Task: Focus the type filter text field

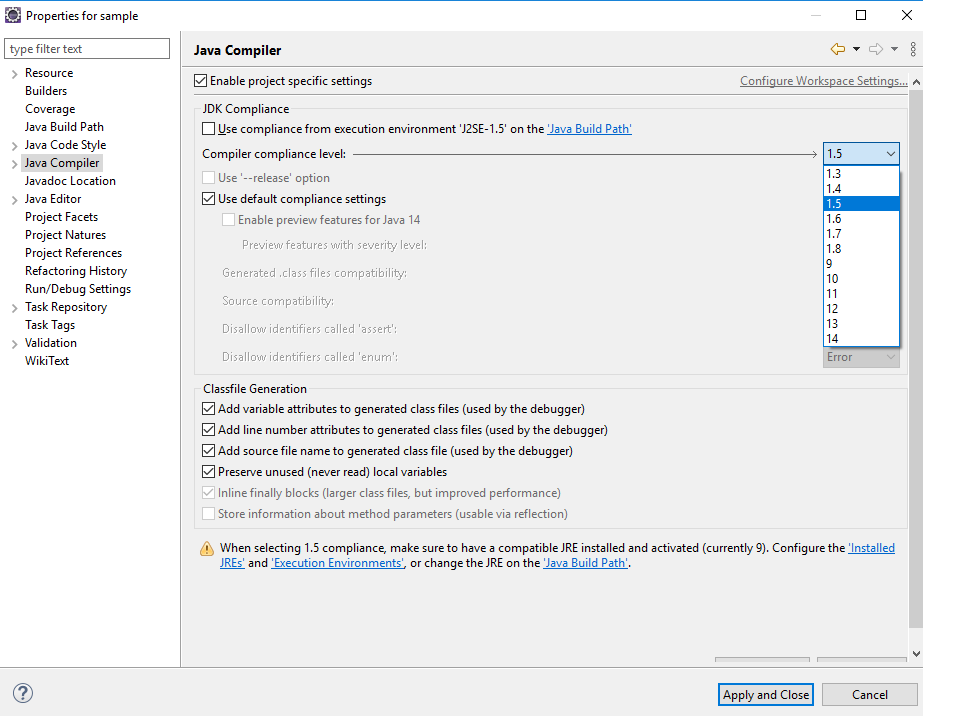Action: pos(88,49)
